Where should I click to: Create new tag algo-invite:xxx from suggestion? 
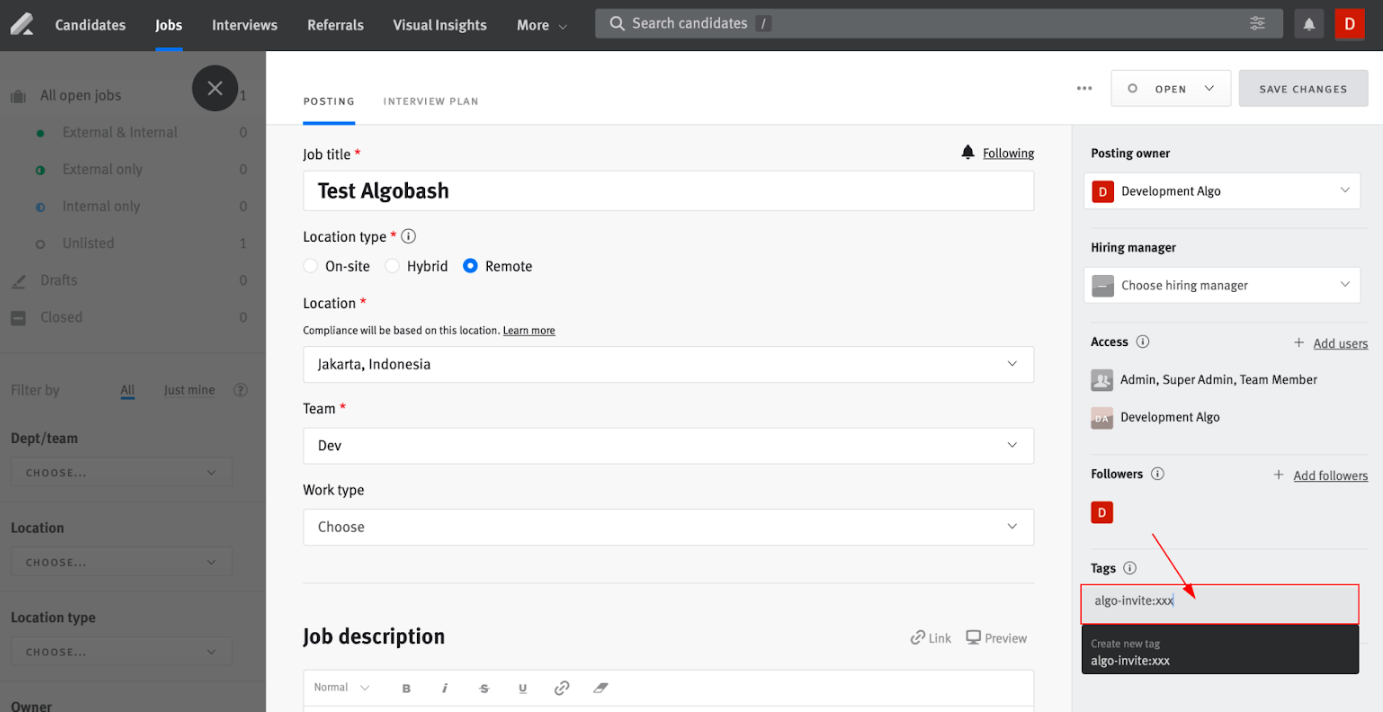1219,651
